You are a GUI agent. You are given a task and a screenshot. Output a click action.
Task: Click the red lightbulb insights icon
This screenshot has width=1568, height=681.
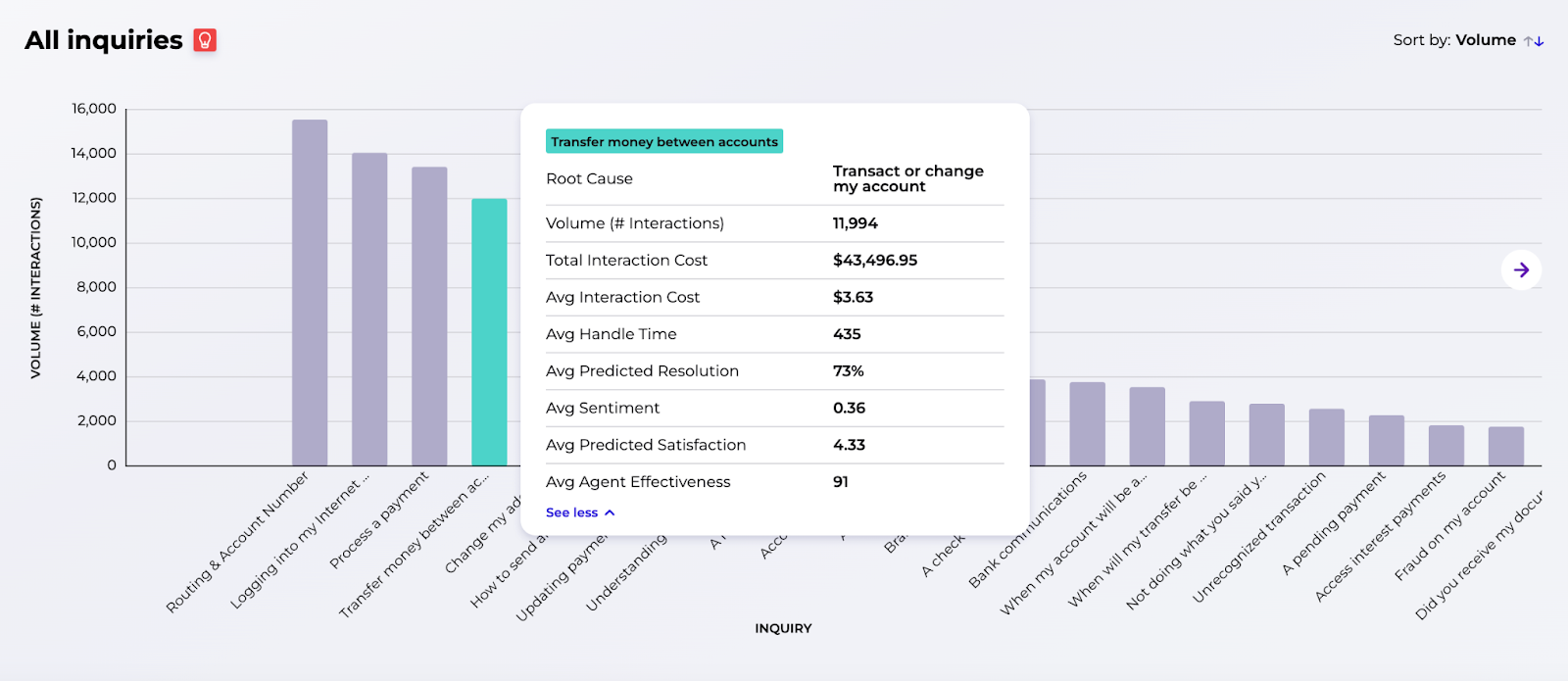tap(205, 40)
